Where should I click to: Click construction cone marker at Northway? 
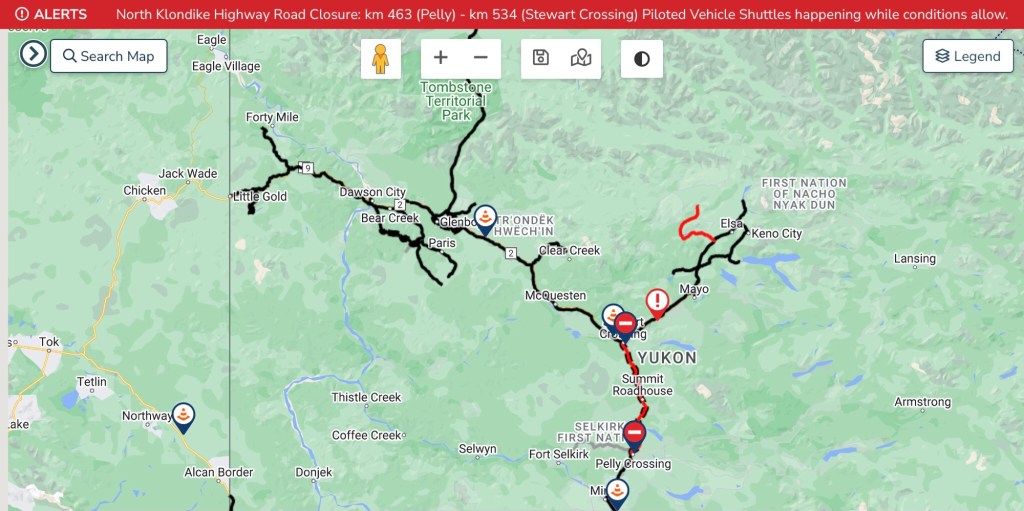pos(184,417)
